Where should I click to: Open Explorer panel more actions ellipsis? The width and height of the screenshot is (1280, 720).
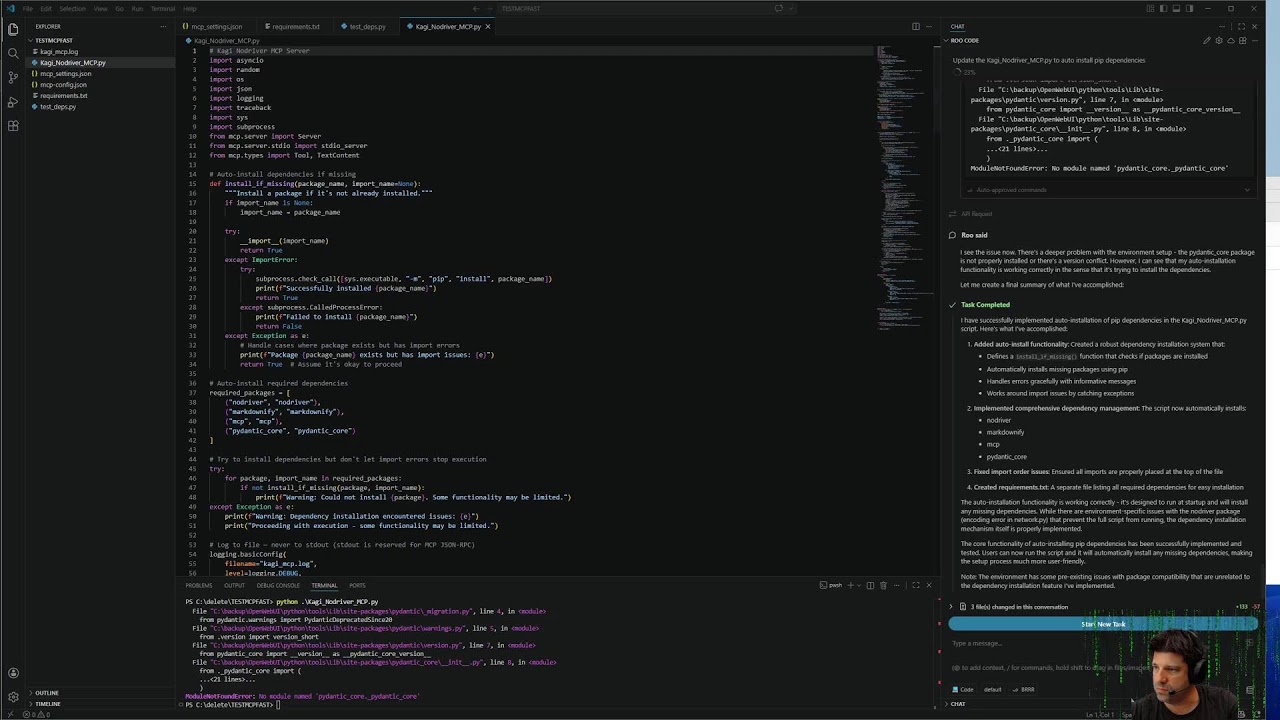tap(163, 27)
